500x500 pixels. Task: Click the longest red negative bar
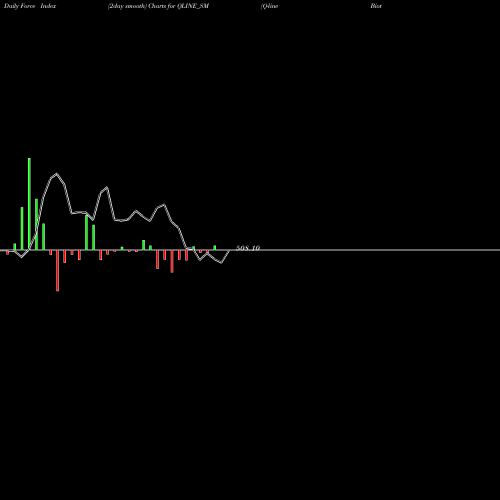[x=58, y=270]
